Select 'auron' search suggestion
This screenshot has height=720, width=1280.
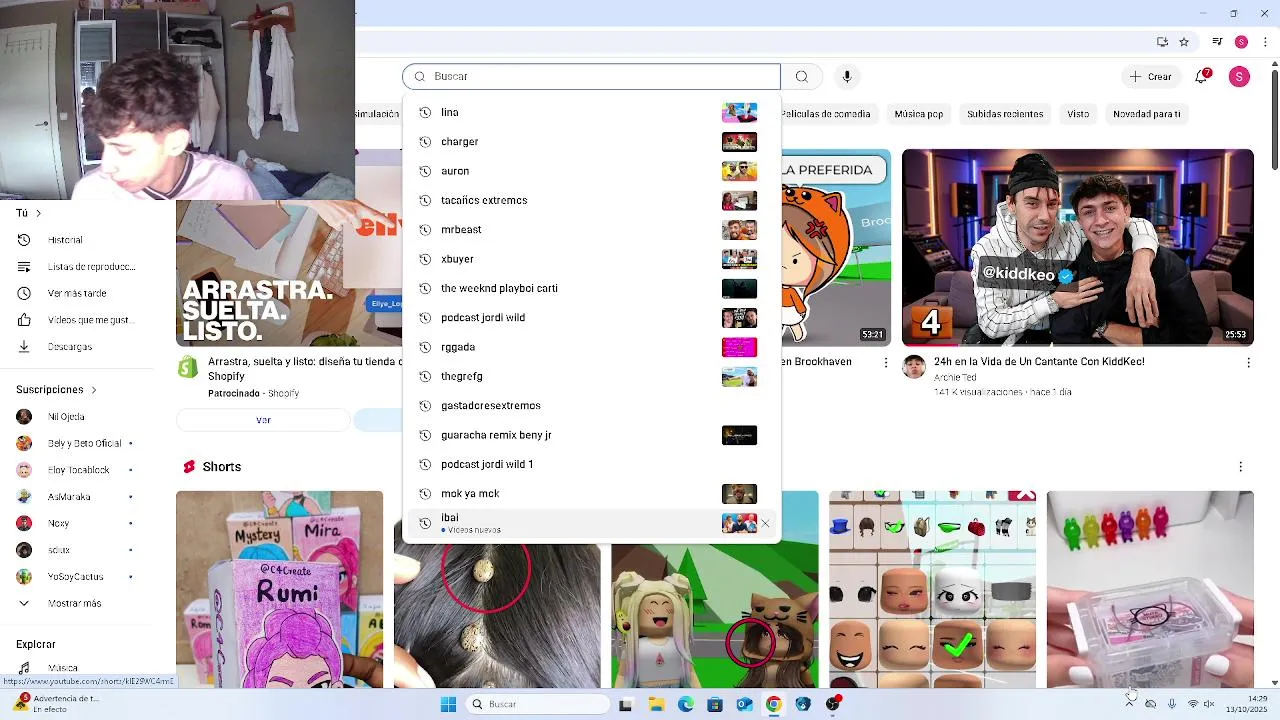tap(591, 171)
